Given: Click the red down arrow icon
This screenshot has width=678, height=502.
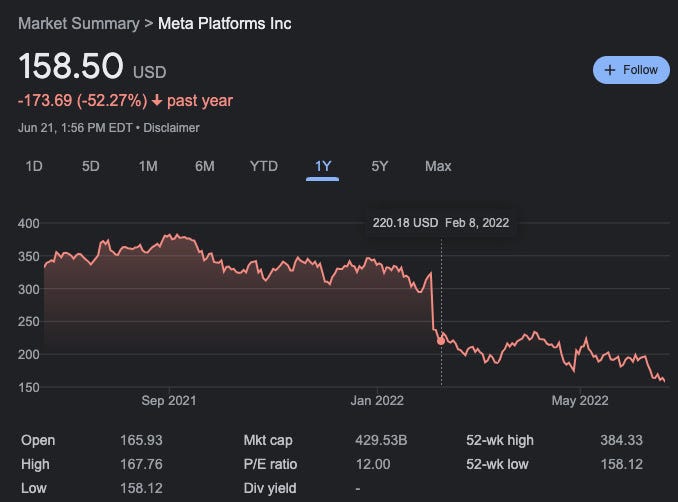Looking at the screenshot, I should 157,101.
